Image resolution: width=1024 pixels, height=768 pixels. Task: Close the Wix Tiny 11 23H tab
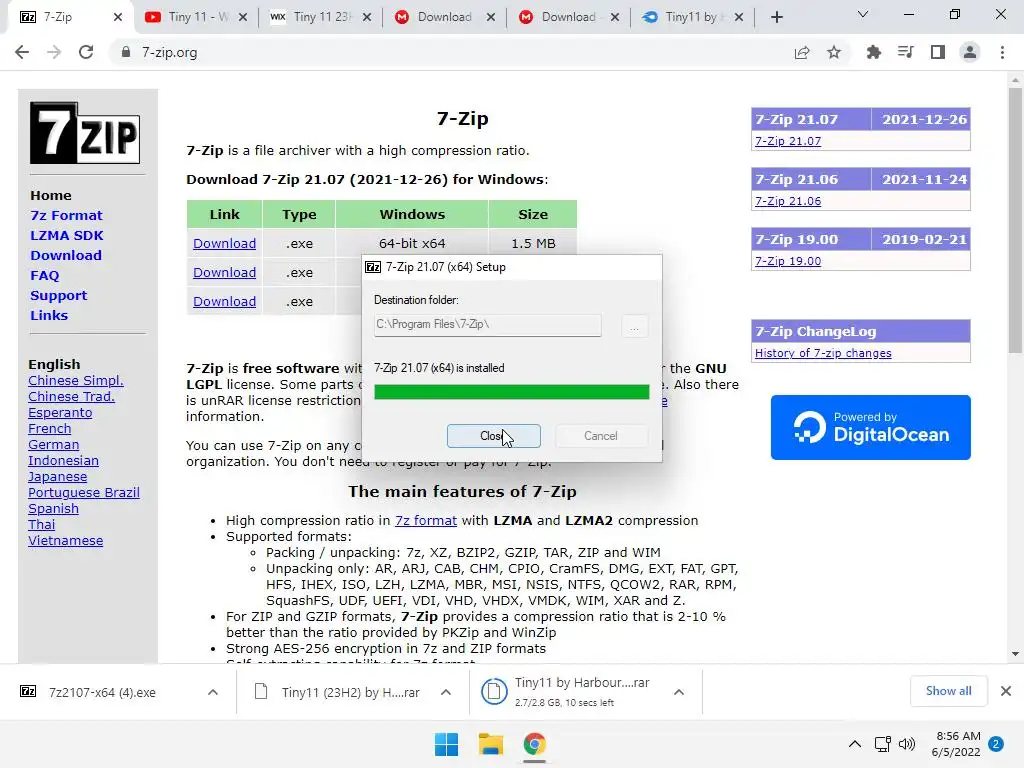point(367,17)
